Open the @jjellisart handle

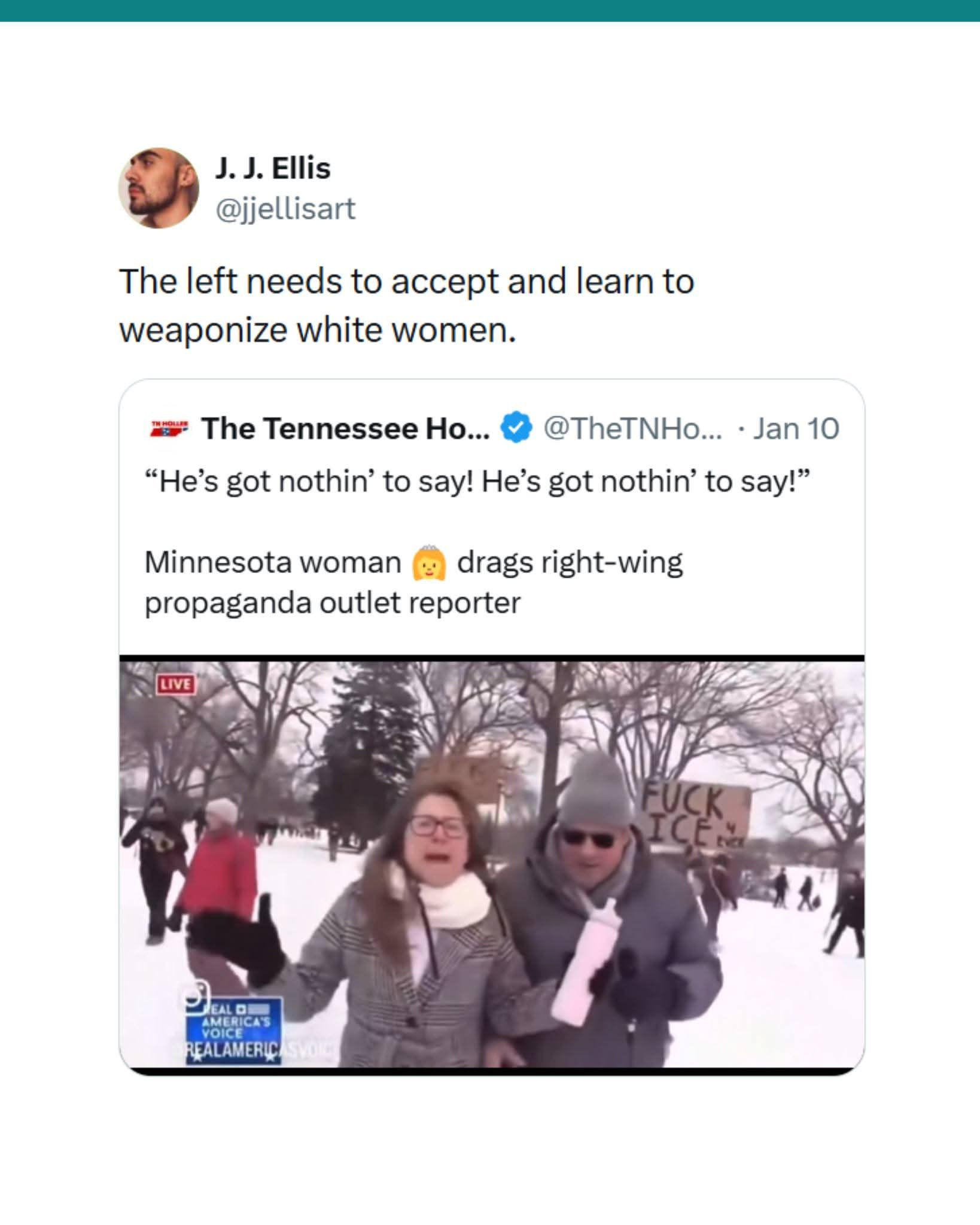tap(285, 209)
